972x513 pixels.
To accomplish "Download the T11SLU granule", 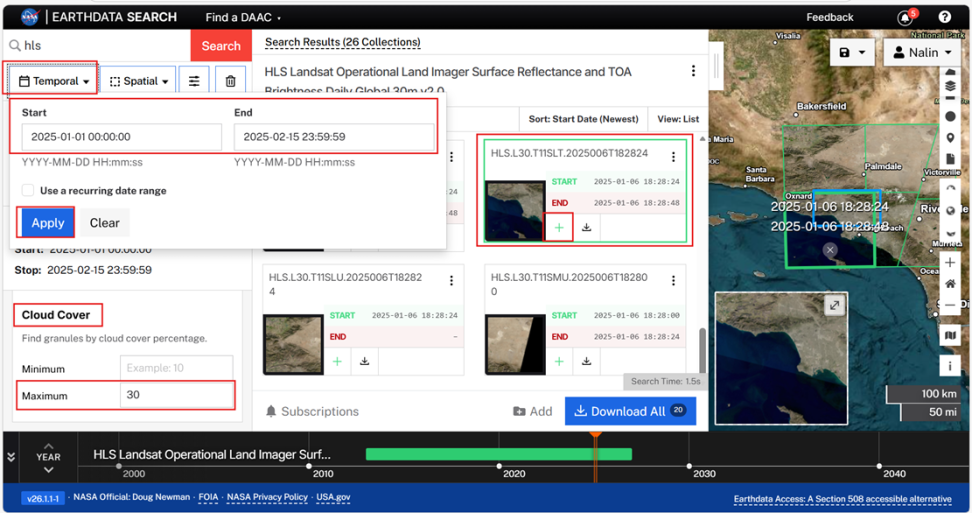I will tap(364, 361).
